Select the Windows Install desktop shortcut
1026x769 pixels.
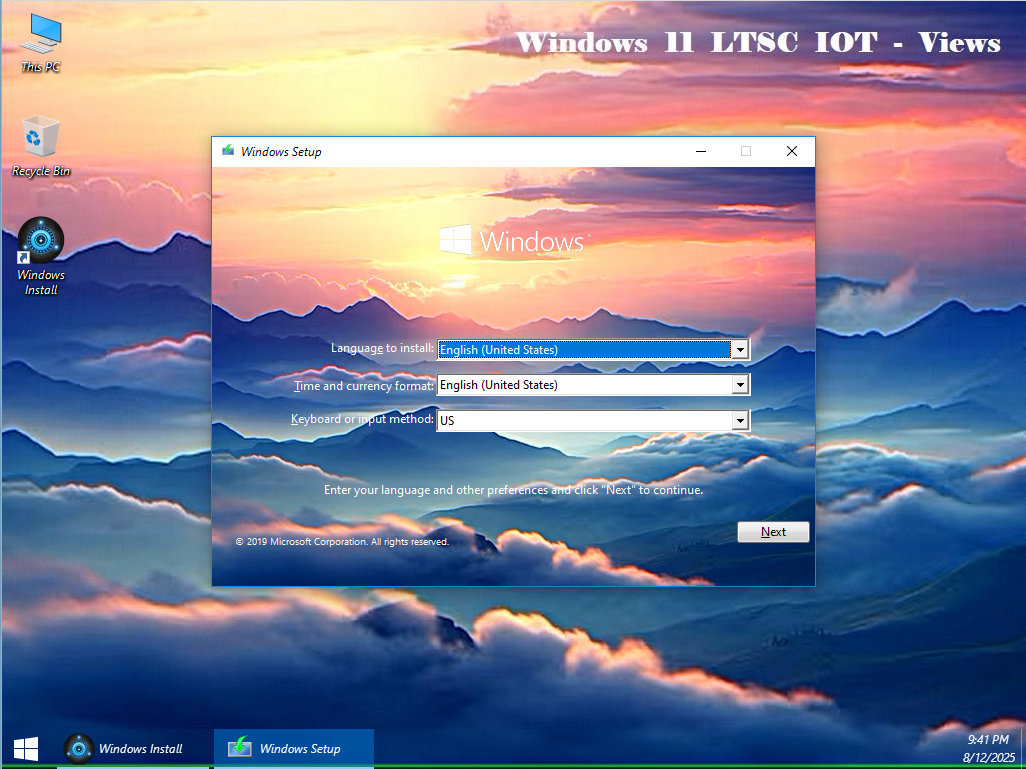(41, 257)
